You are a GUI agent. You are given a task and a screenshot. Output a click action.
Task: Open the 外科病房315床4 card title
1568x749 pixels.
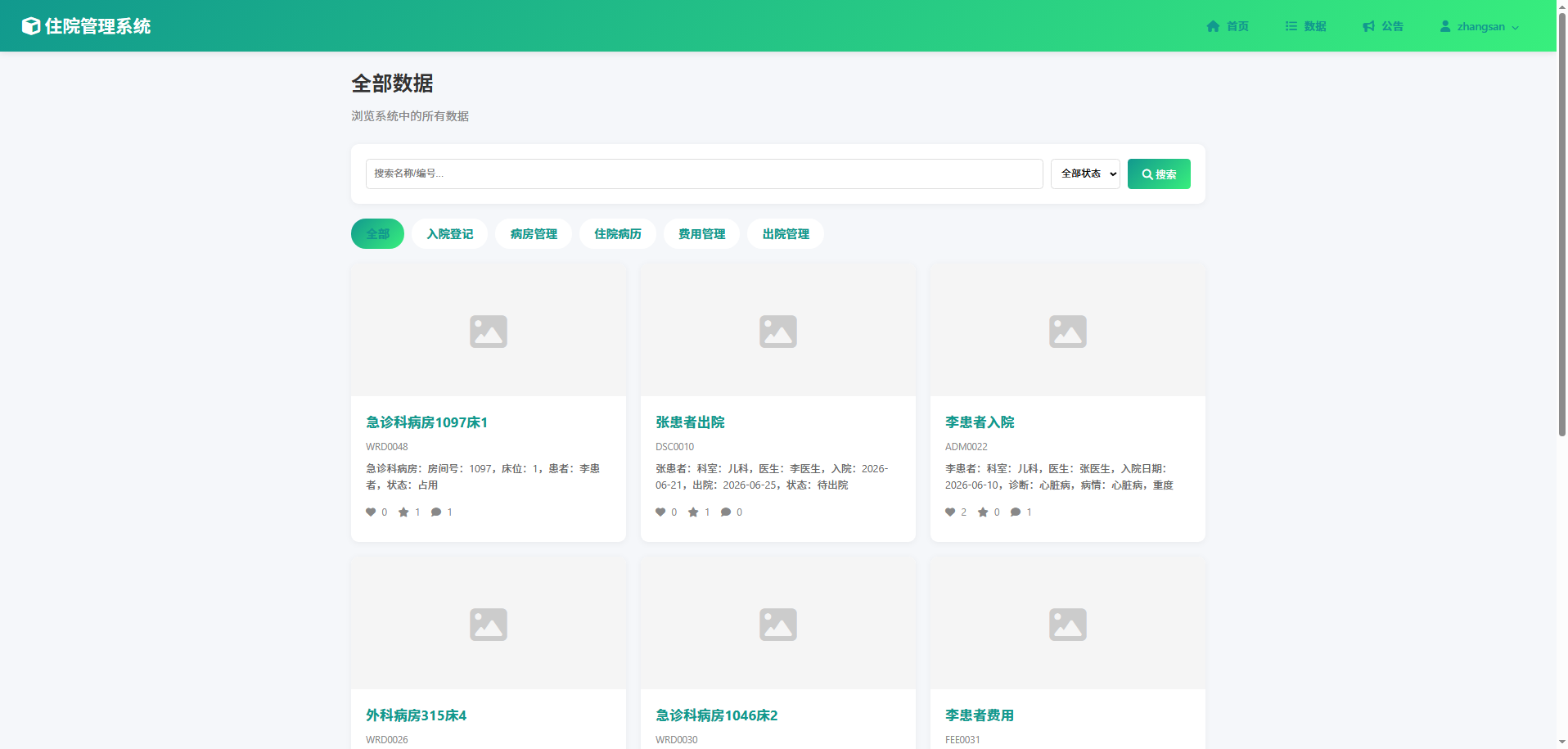[416, 715]
